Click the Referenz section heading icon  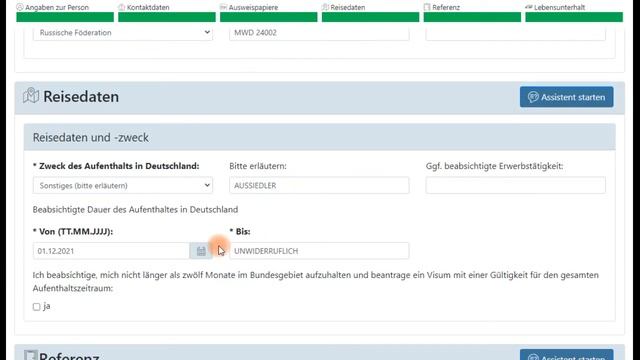31,355
